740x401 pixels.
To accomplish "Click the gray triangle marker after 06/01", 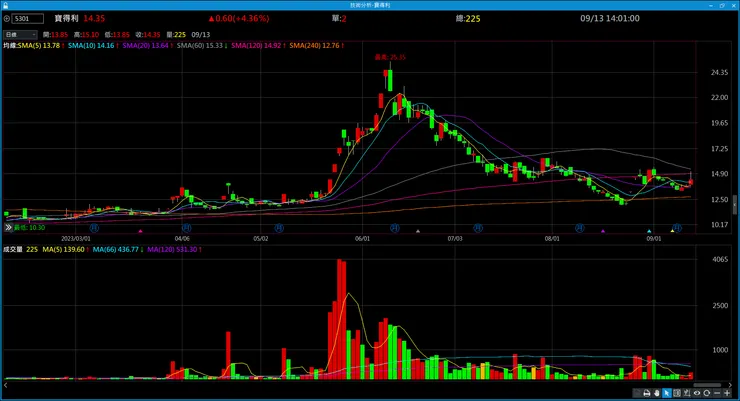I will pos(418,231).
